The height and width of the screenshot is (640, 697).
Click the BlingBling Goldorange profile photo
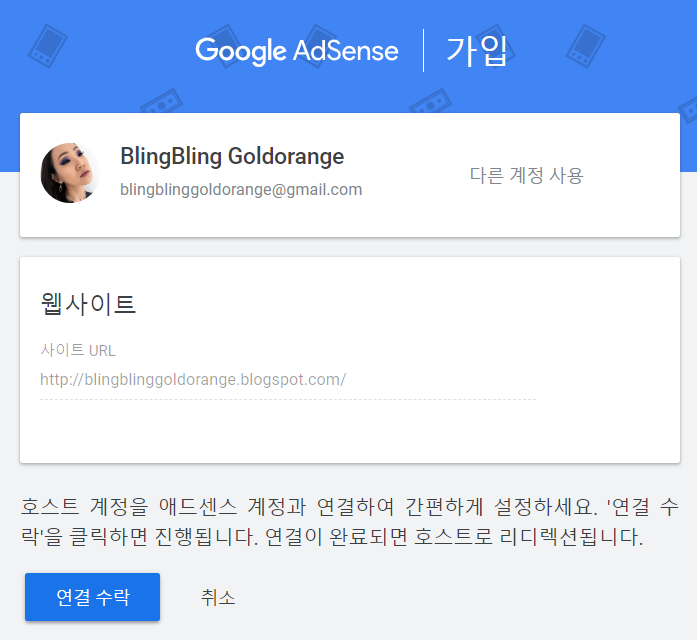click(x=70, y=173)
